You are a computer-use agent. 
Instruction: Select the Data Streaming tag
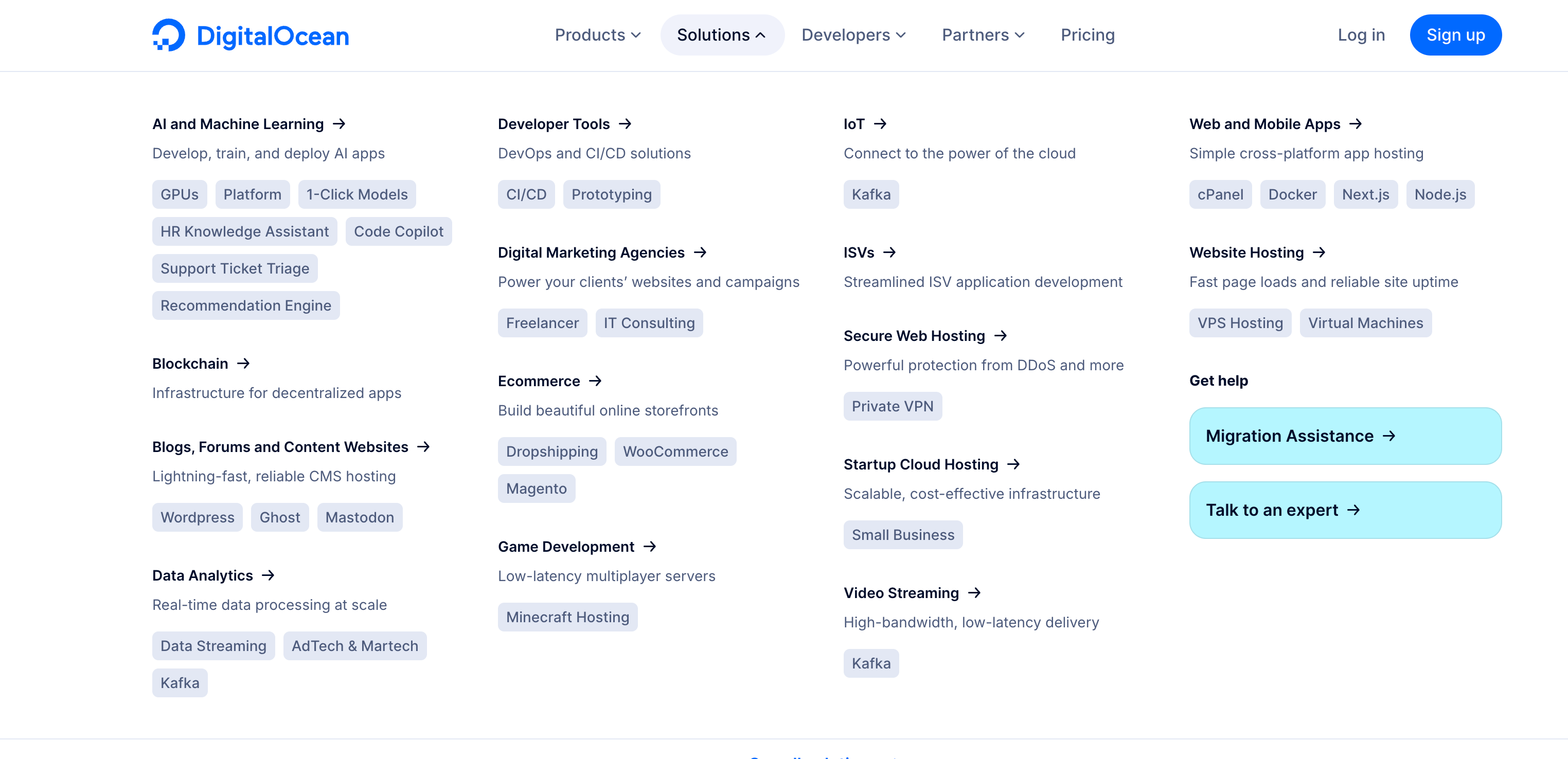click(x=213, y=645)
